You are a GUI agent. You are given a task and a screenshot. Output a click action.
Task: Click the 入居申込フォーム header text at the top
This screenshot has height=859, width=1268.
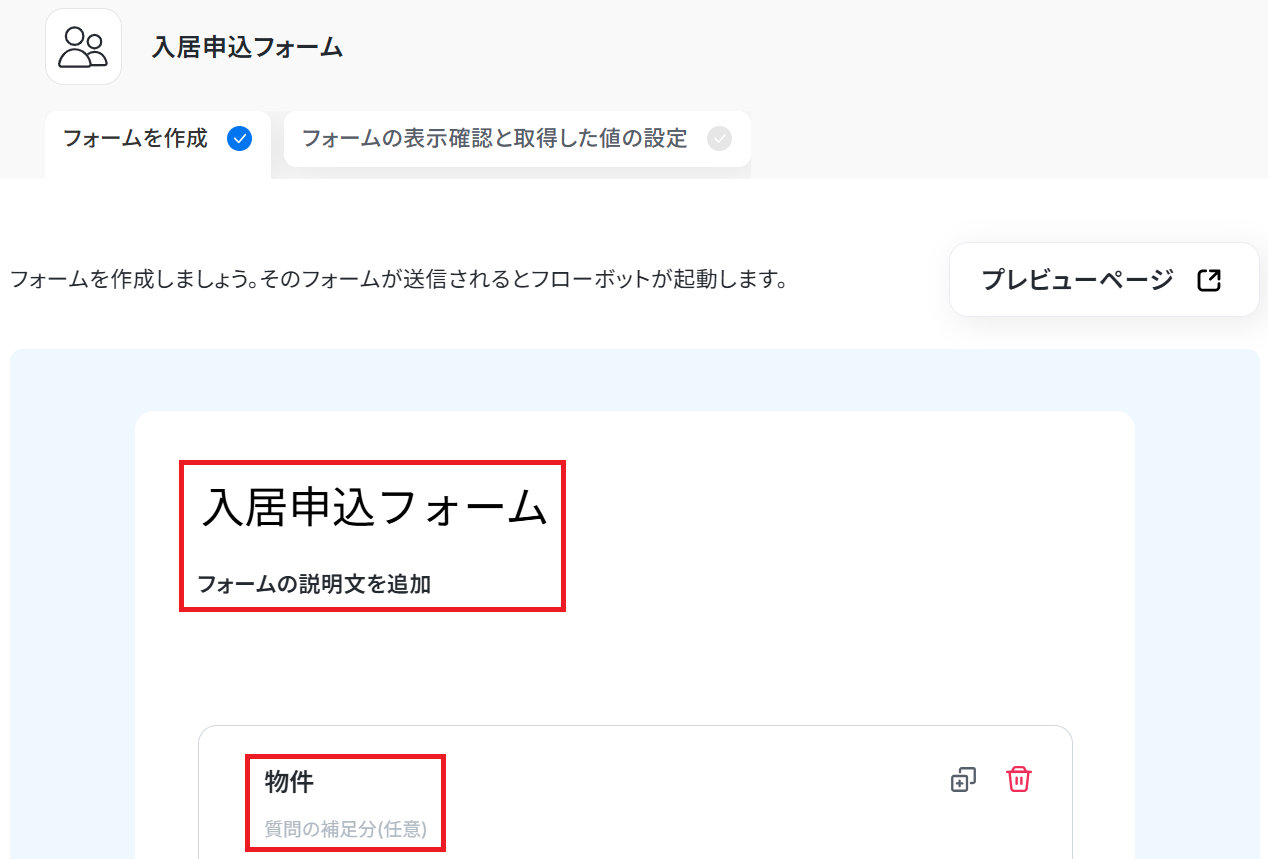(247, 47)
